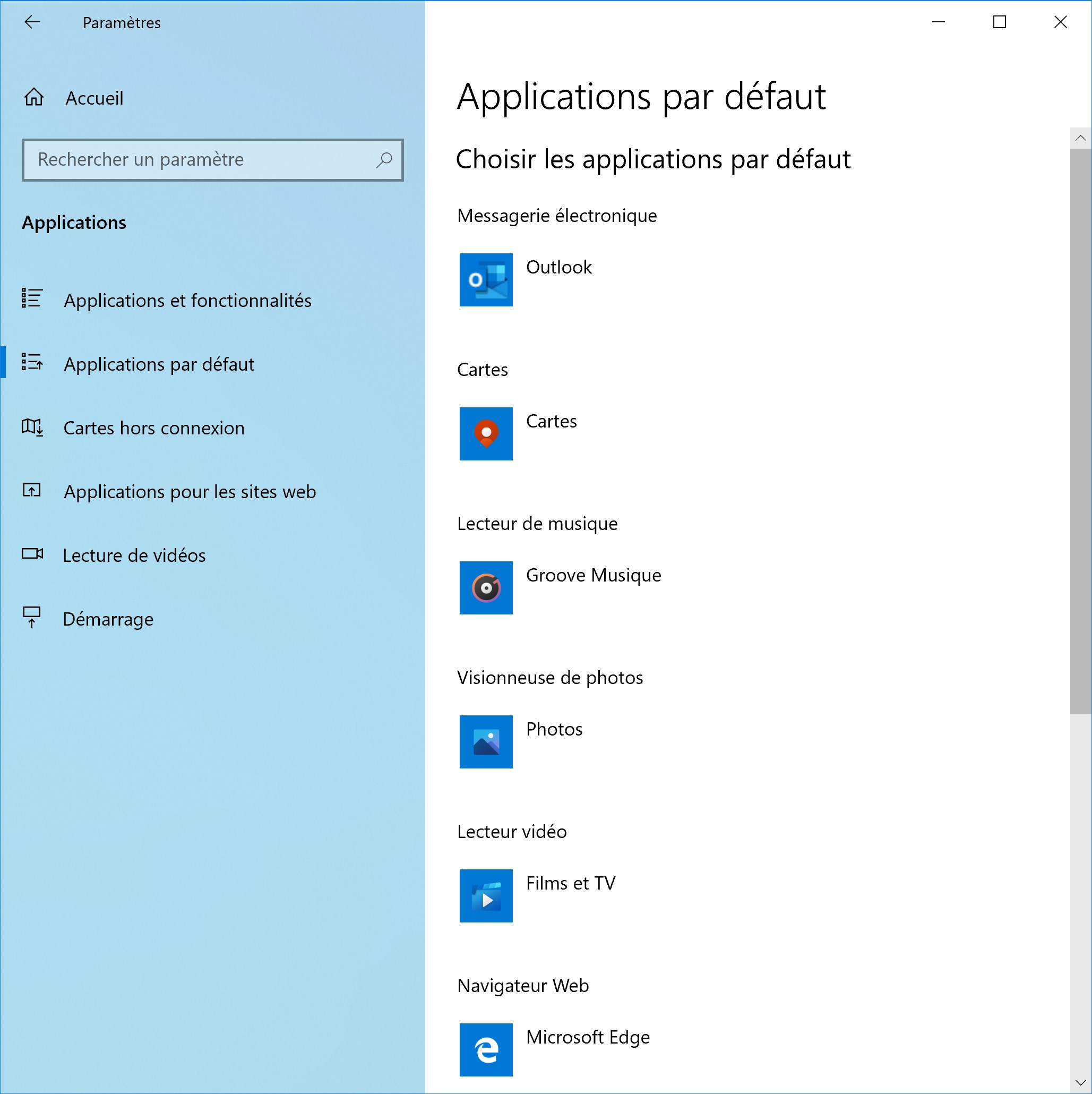Click the Photos app icon
This screenshot has height=1094, width=1092.
pos(486,742)
